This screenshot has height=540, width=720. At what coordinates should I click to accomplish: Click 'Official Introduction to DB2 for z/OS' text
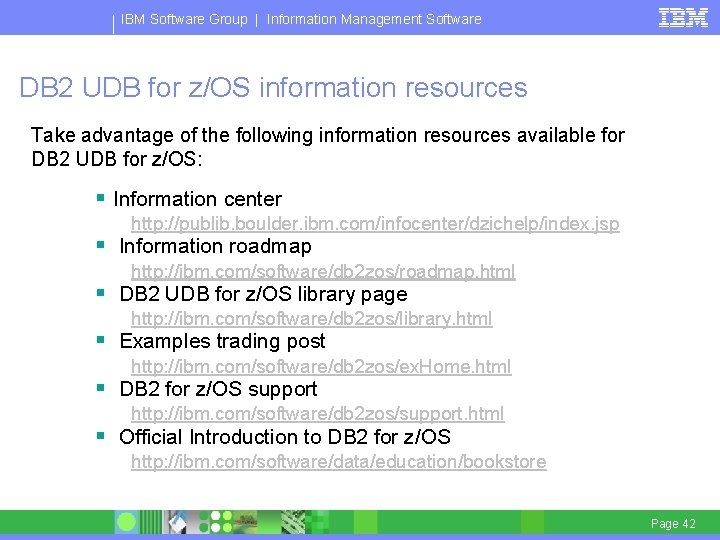click(x=285, y=437)
